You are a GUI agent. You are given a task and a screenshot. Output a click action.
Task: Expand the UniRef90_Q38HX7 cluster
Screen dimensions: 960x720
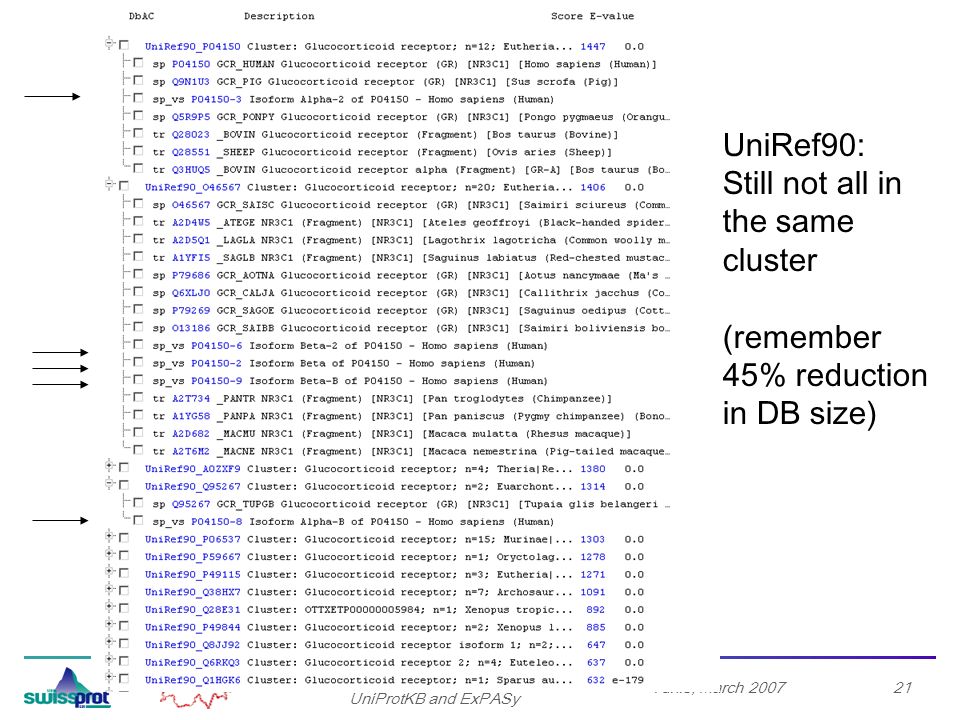110,589
